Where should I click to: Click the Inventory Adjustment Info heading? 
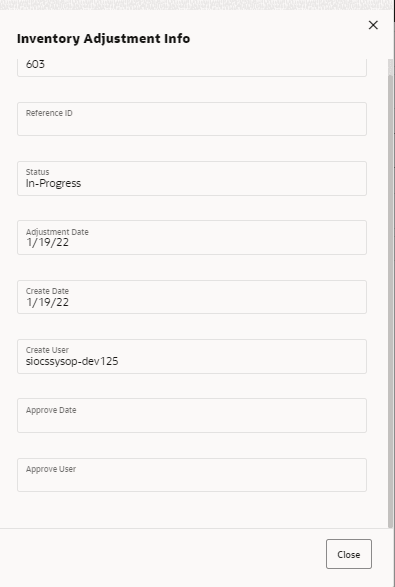[103, 39]
